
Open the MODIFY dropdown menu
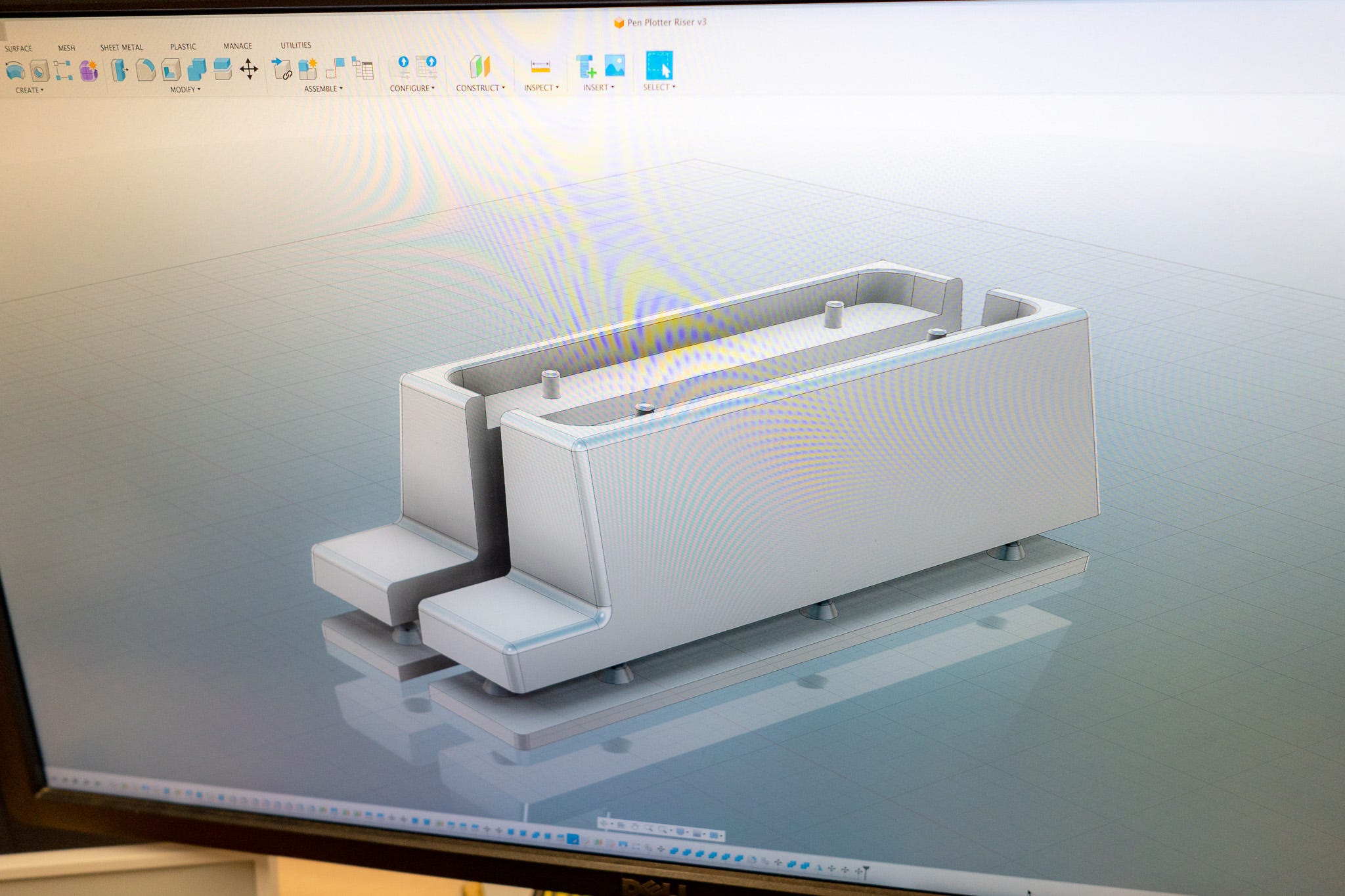point(185,89)
